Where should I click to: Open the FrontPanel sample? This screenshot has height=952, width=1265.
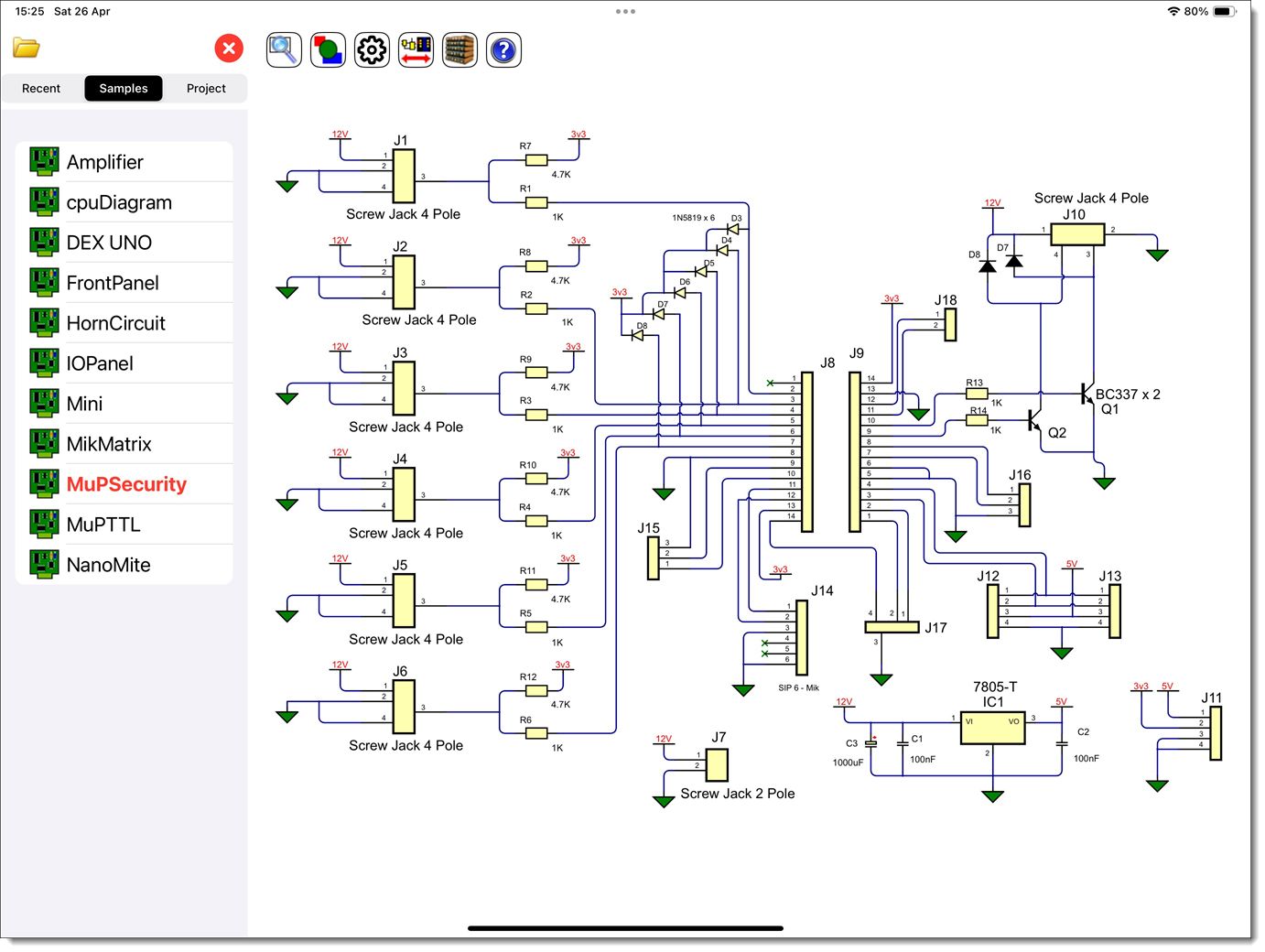click(x=124, y=283)
